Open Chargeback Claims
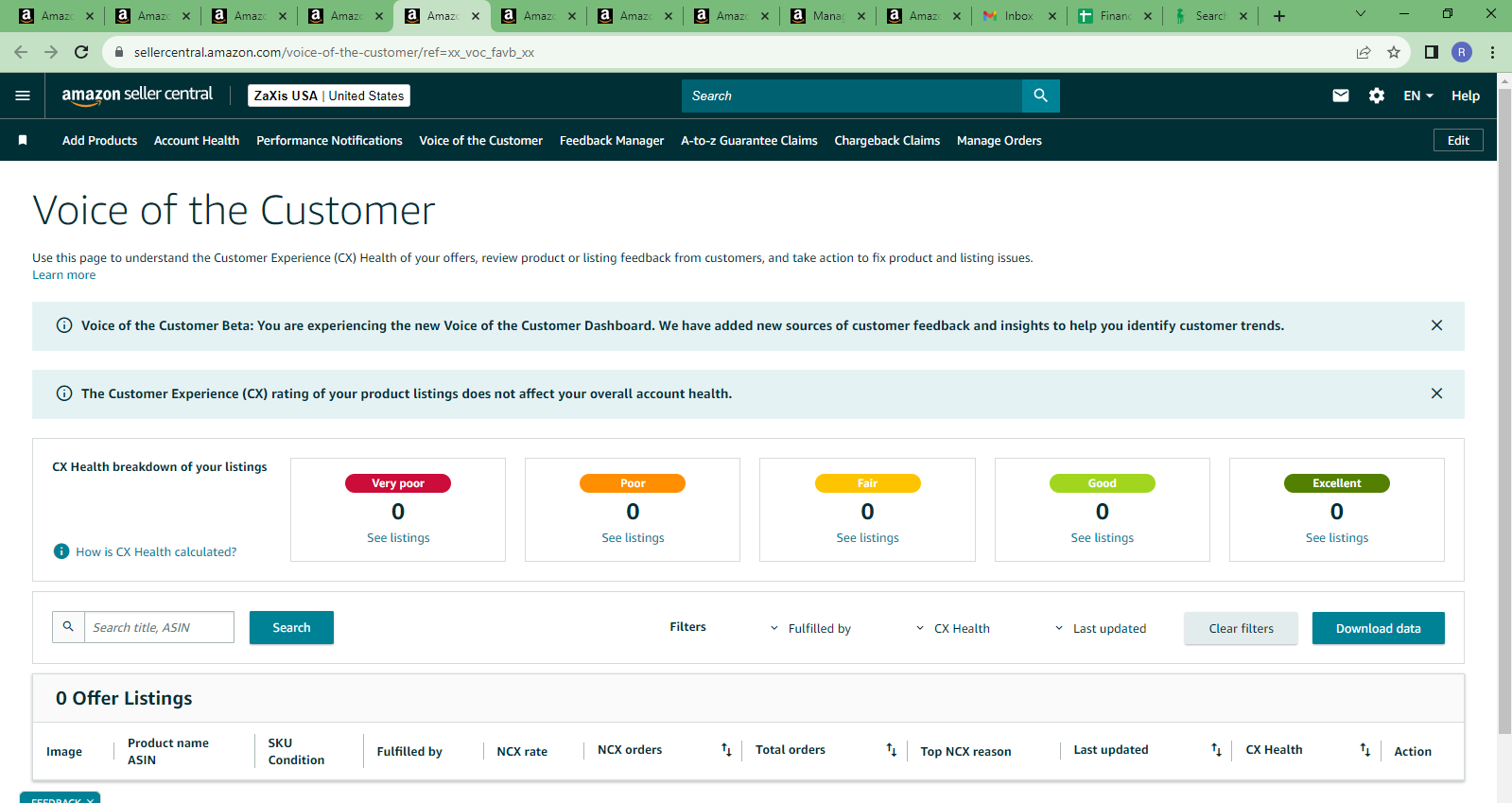Image resolution: width=1512 pixels, height=803 pixels. [887, 140]
